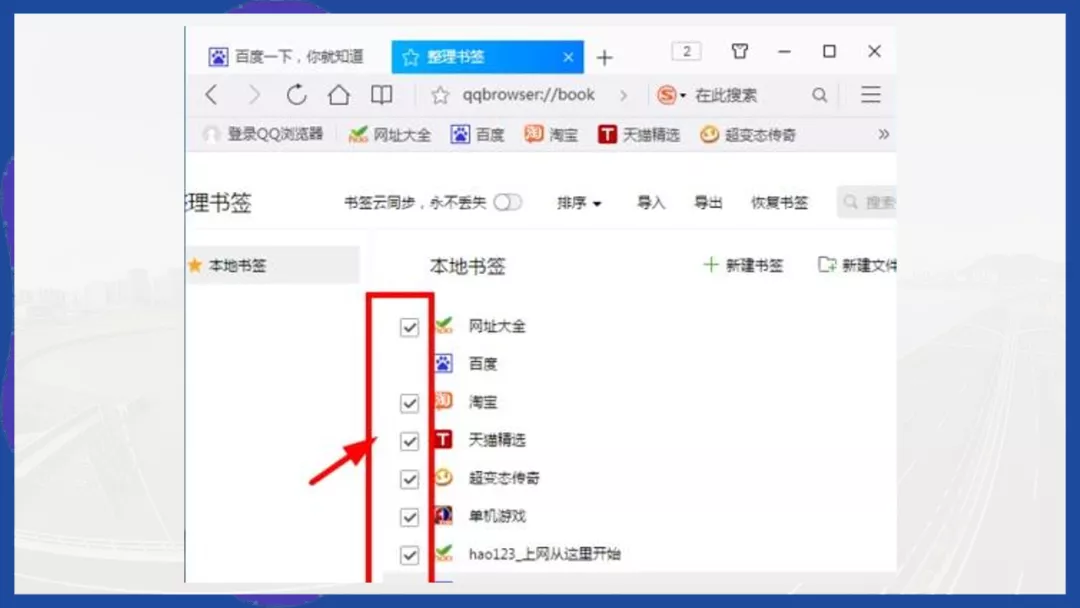Click the 超变态传奇 icon on bookmarks bar
1080x608 pixels.
click(709, 134)
